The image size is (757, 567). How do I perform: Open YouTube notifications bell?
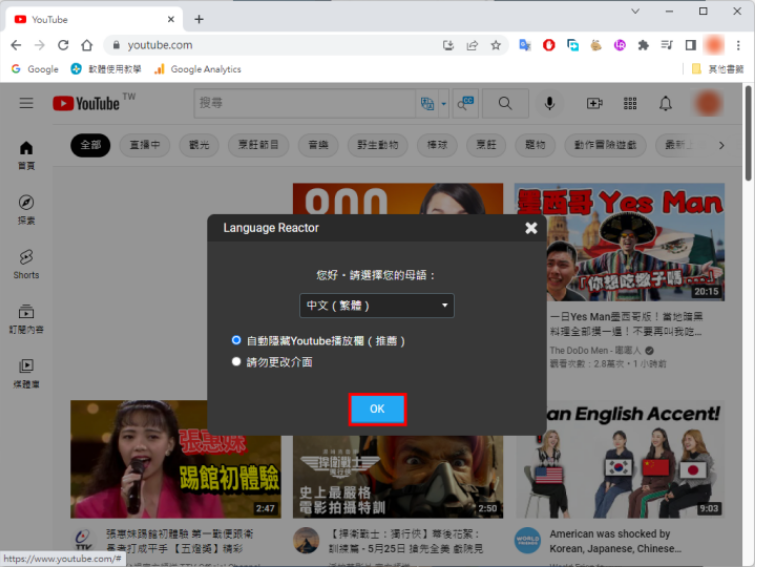(666, 103)
